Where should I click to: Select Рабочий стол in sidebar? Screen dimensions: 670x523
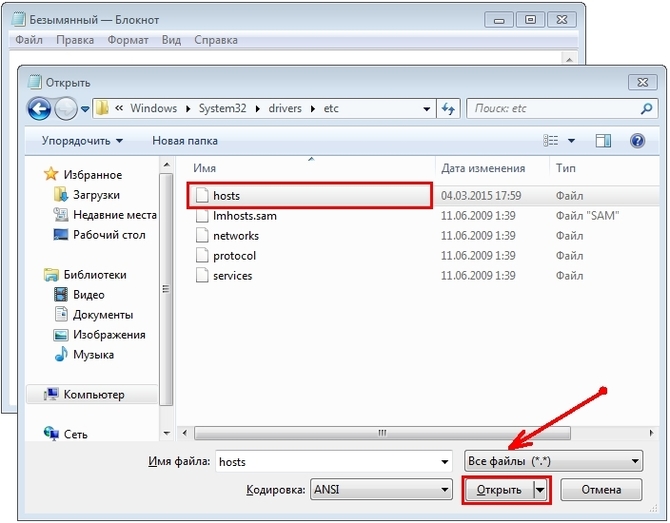point(108,235)
